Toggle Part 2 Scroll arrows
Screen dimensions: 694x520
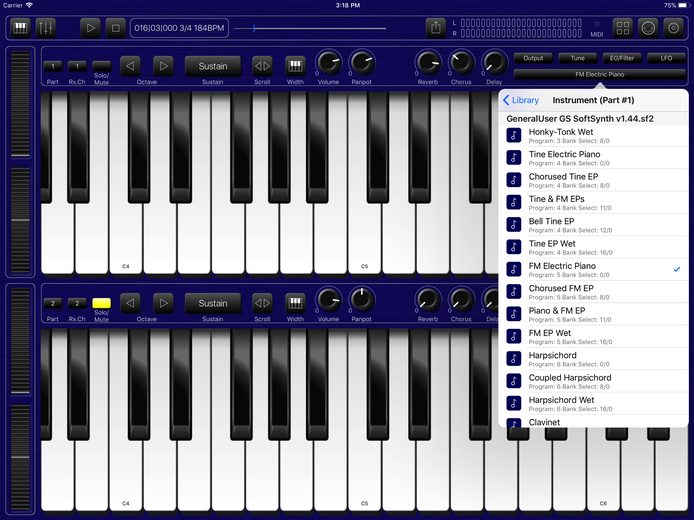click(x=262, y=303)
